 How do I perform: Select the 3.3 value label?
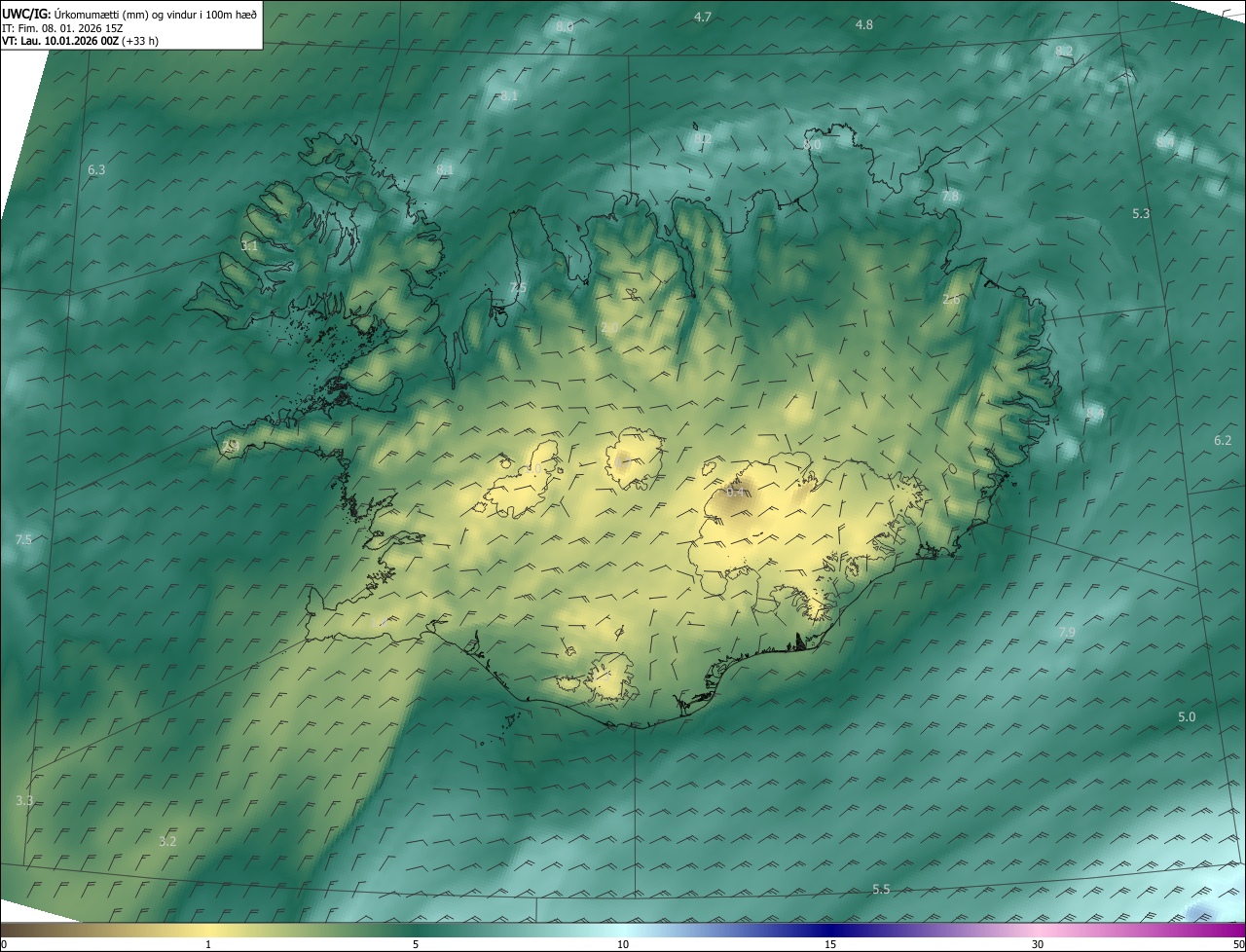click(x=24, y=800)
